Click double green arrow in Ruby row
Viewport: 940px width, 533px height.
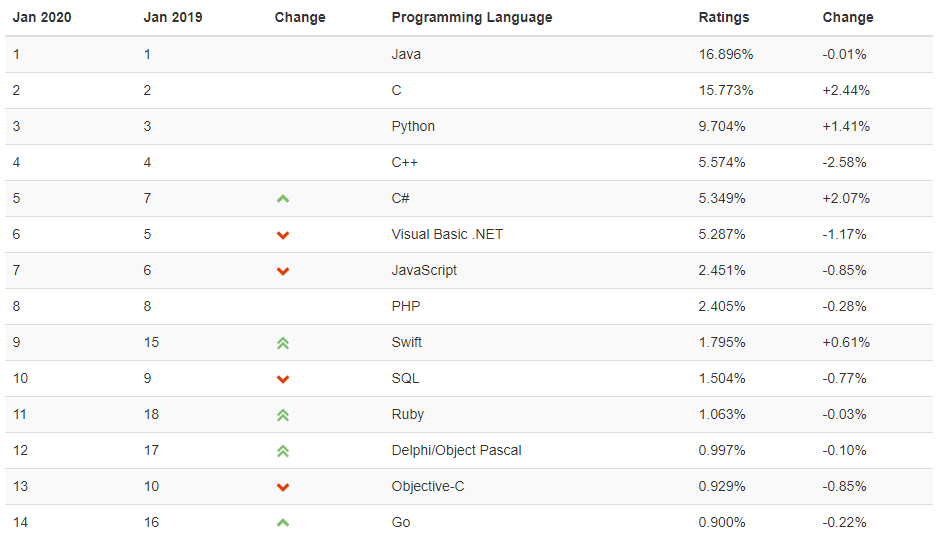(x=283, y=415)
